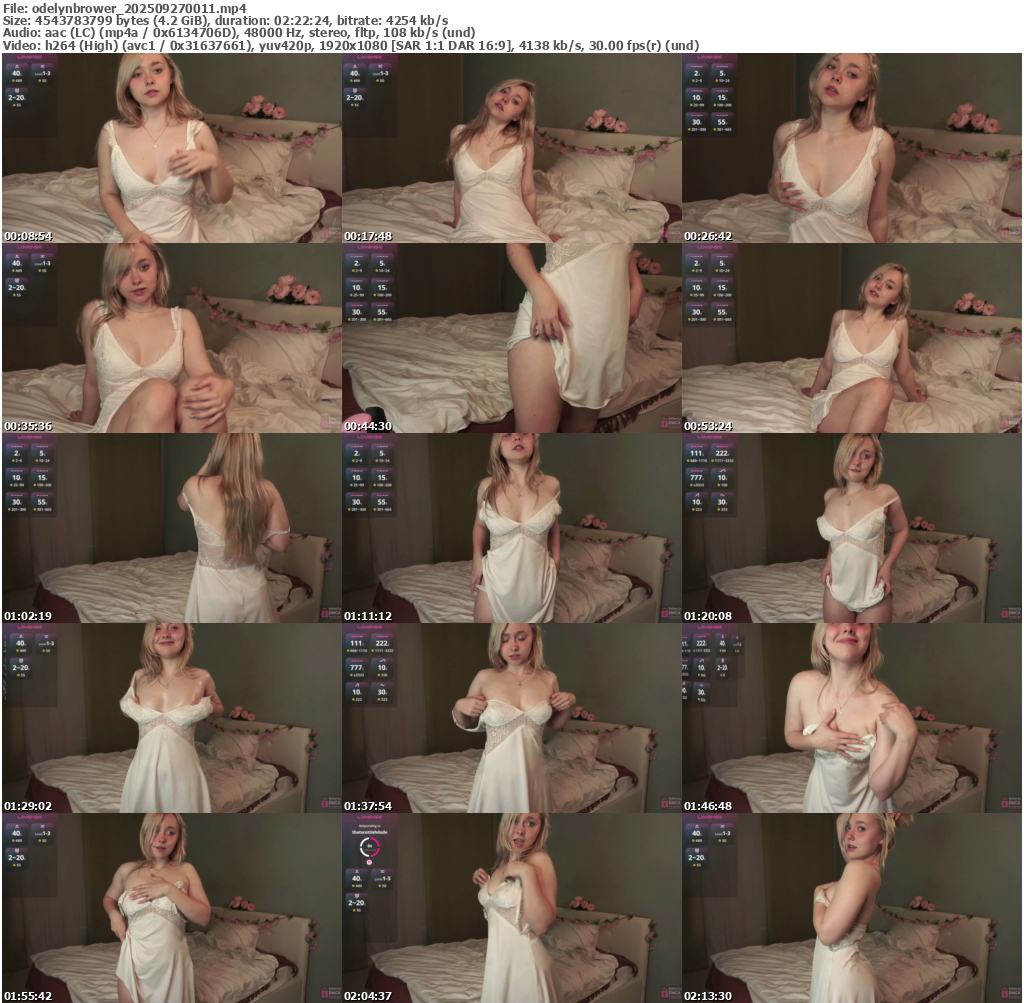Pick the preview frame at 01:11:12
1024x1003 pixels.
click(512, 528)
